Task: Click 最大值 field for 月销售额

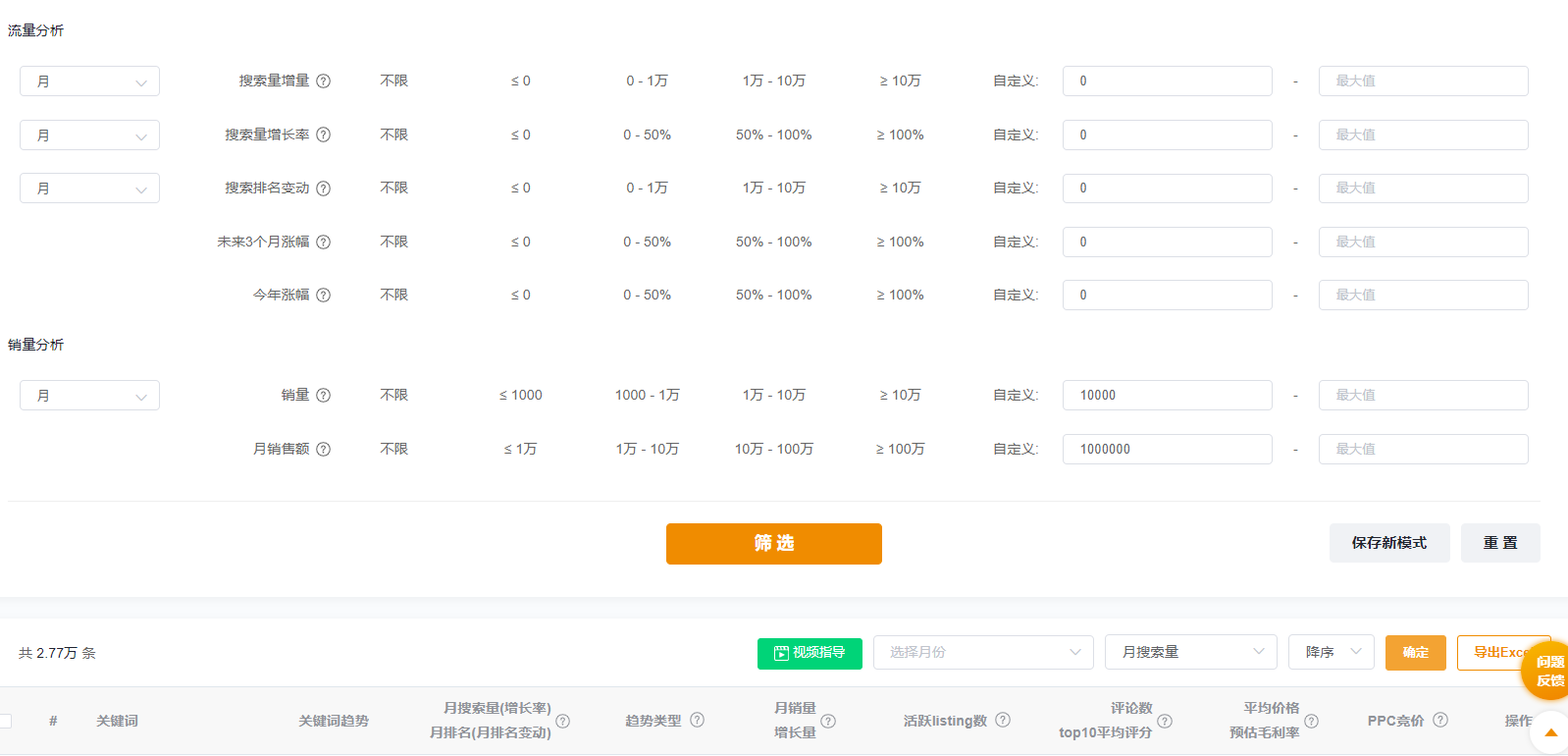Action: pyautogui.click(x=1423, y=449)
